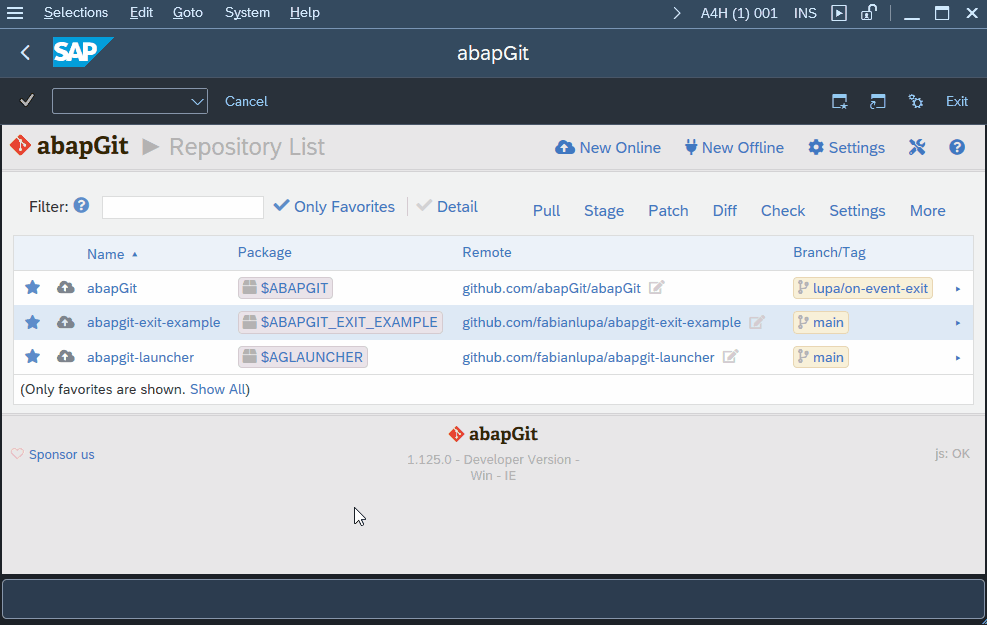Toggle the Only Favorites option
The height and width of the screenshot is (625, 987).
coord(334,207)
